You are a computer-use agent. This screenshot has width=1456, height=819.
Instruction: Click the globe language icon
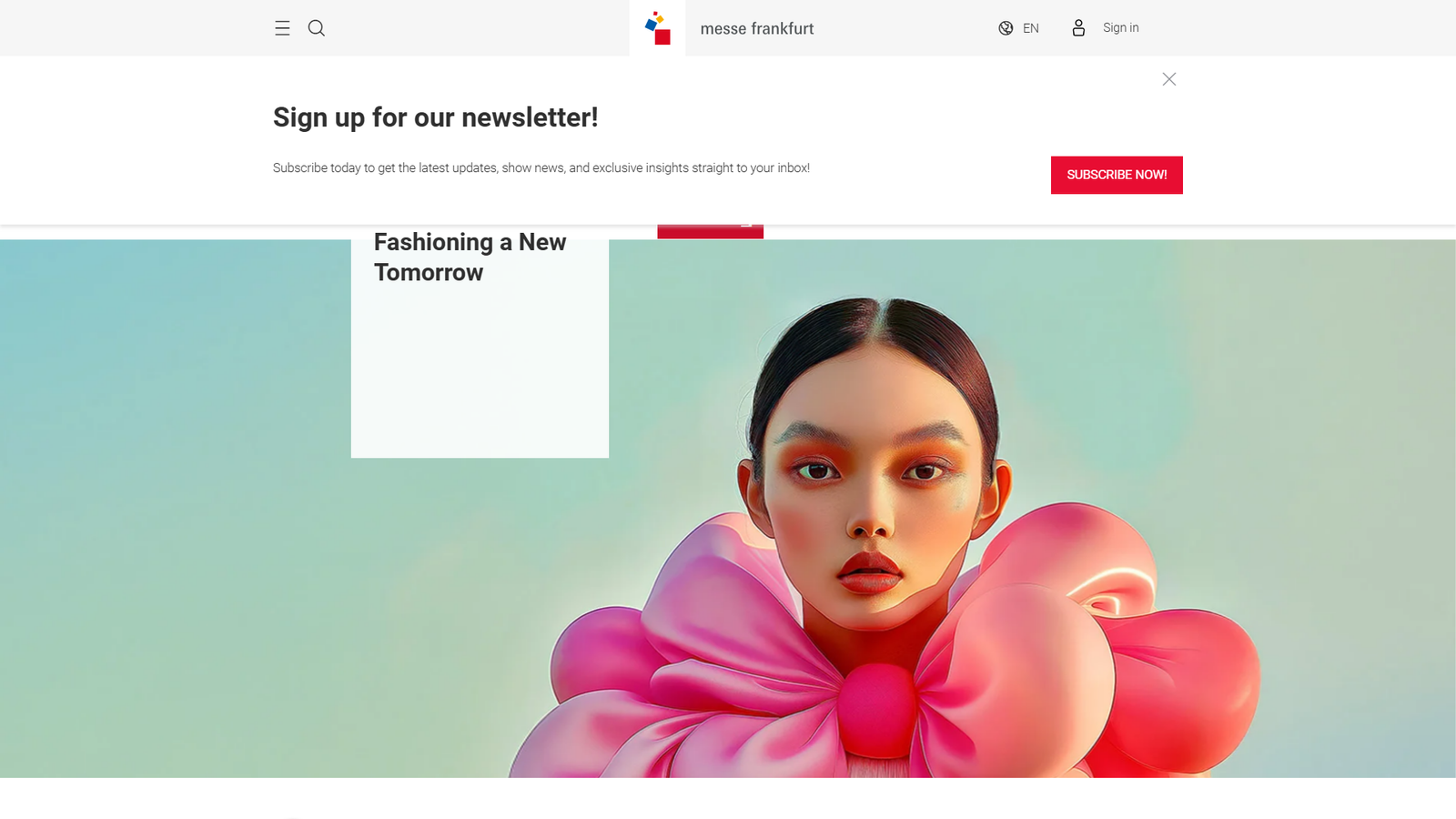coord(1006,28)
